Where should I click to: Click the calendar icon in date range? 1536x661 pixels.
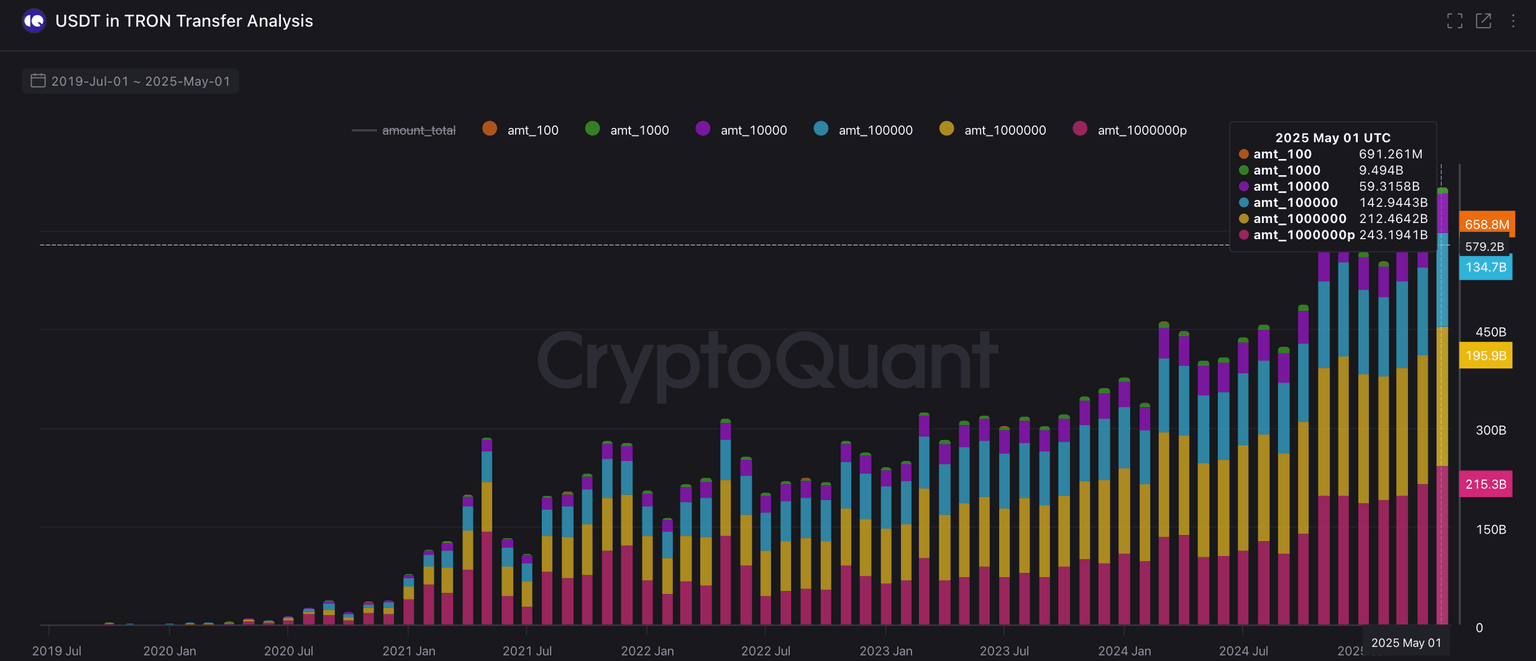click(38, 81)
